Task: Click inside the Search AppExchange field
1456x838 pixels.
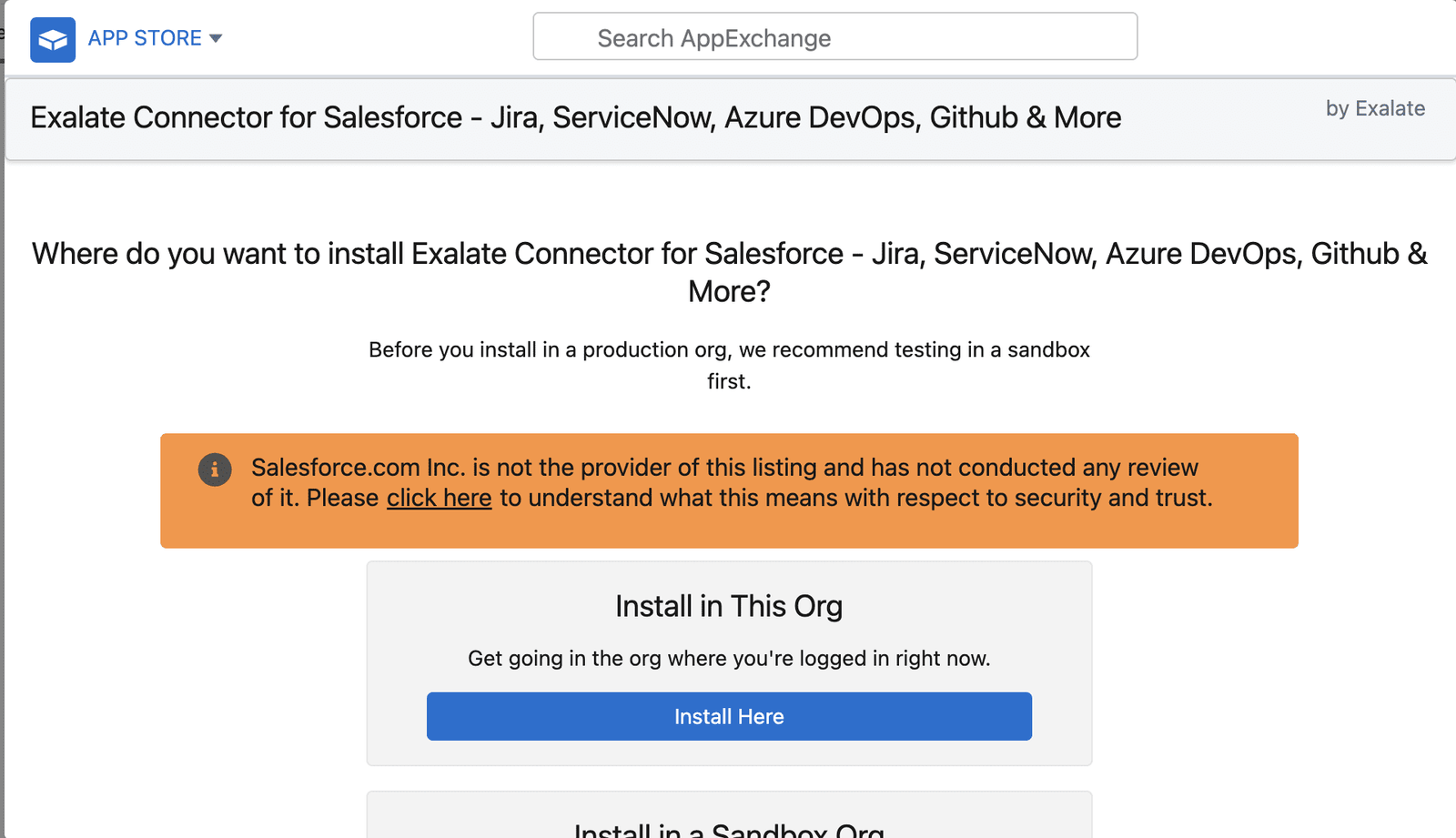Action: 834,36
